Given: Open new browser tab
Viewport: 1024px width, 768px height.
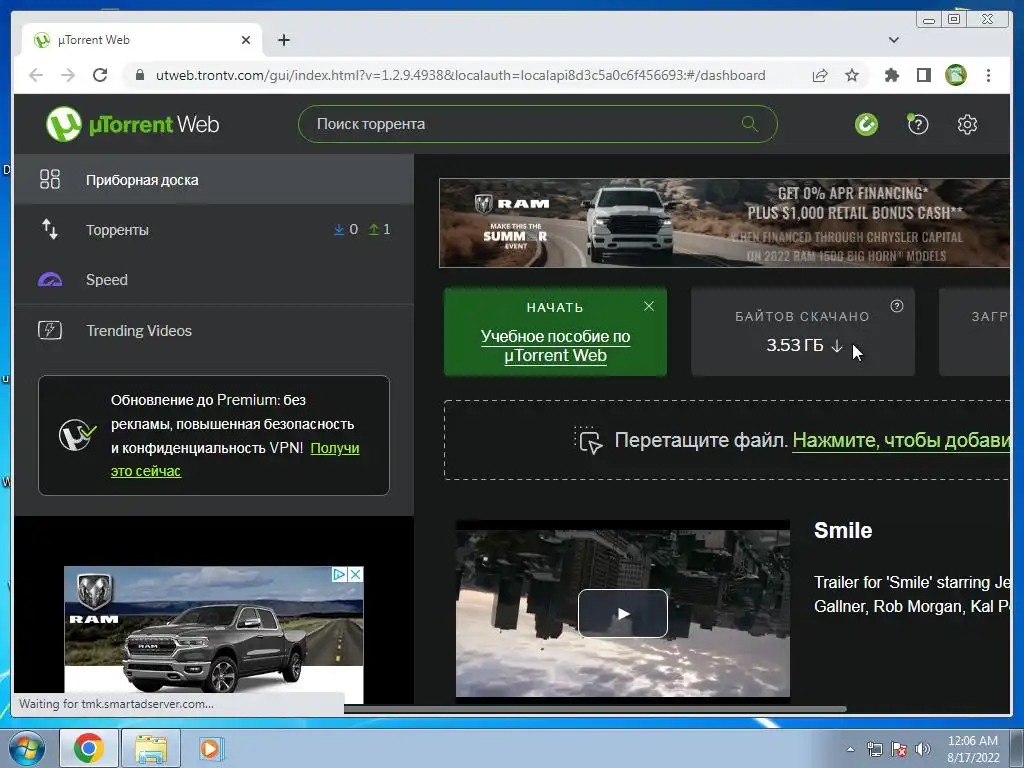Looking at the screenshot, I should coord(283,40).
